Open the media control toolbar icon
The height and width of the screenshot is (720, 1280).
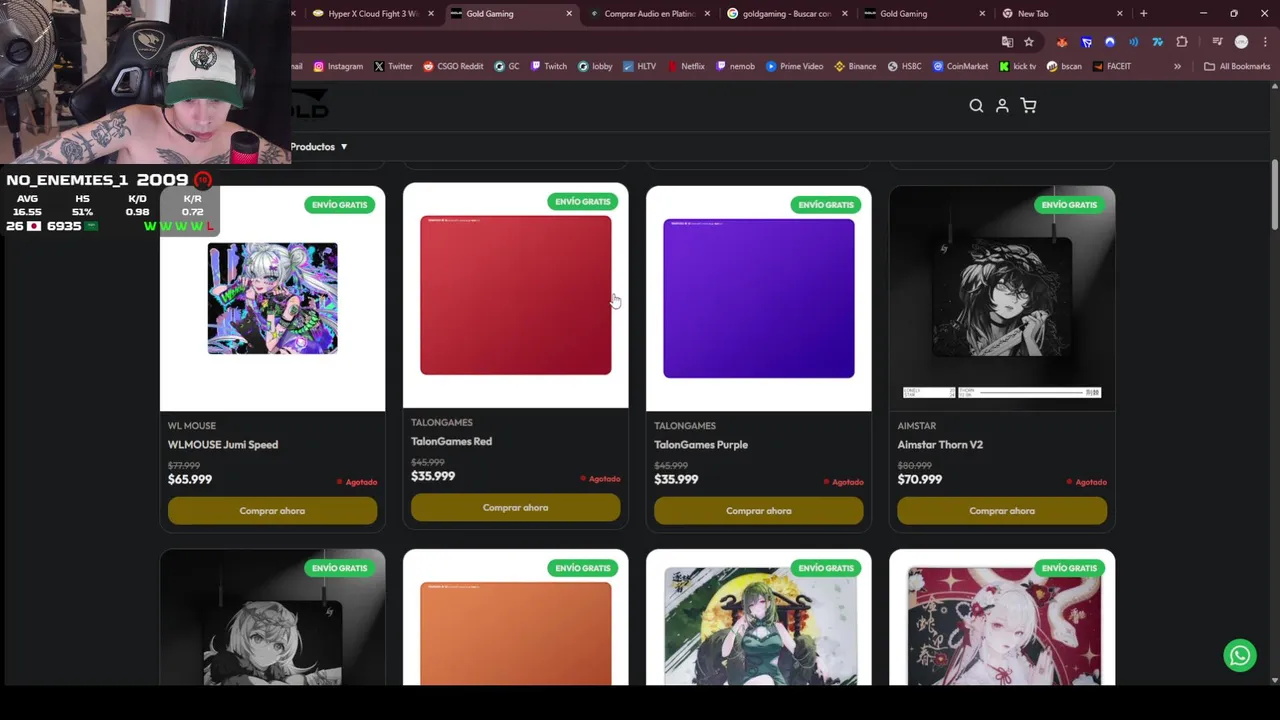coord(1217,42)
